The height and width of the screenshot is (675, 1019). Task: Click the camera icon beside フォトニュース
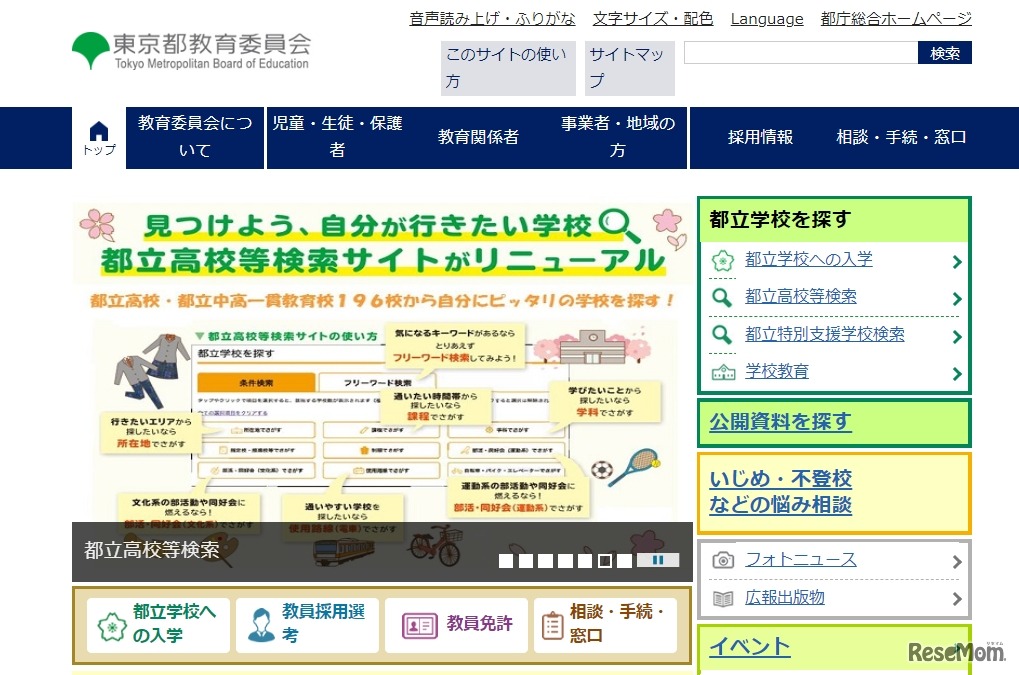723,560
